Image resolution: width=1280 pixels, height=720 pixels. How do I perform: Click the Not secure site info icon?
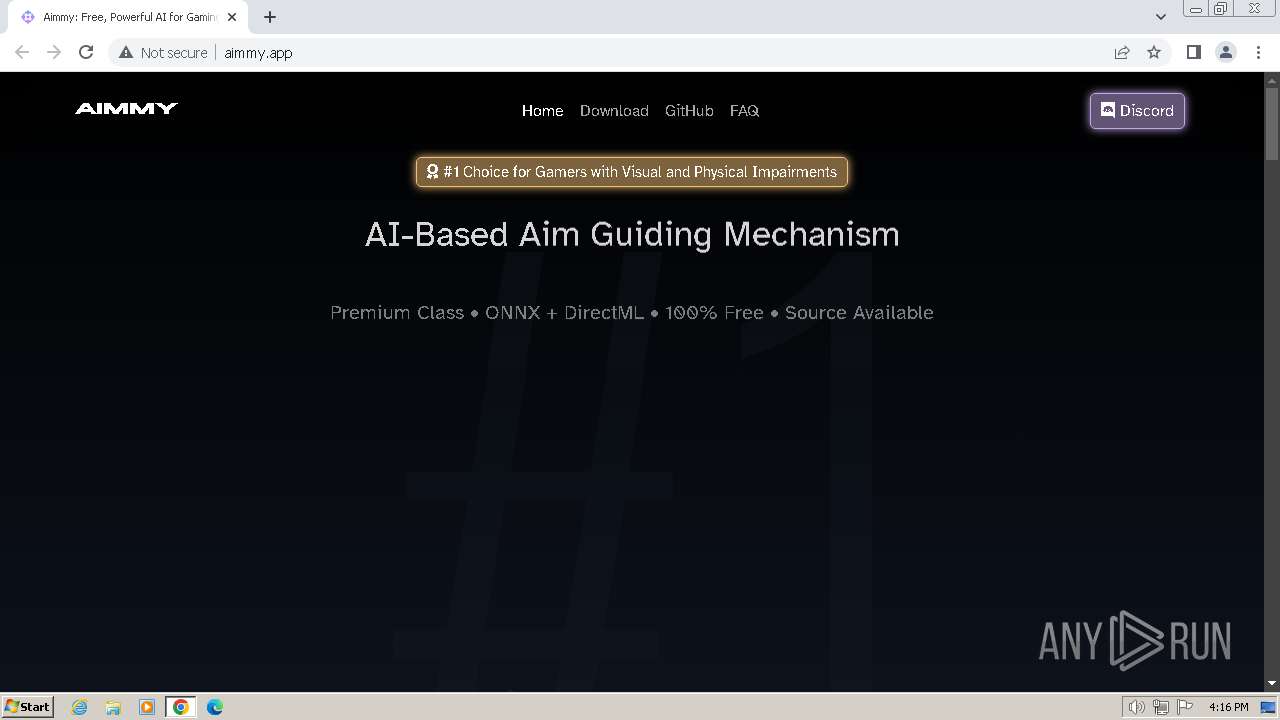click(x=126, y=53)
